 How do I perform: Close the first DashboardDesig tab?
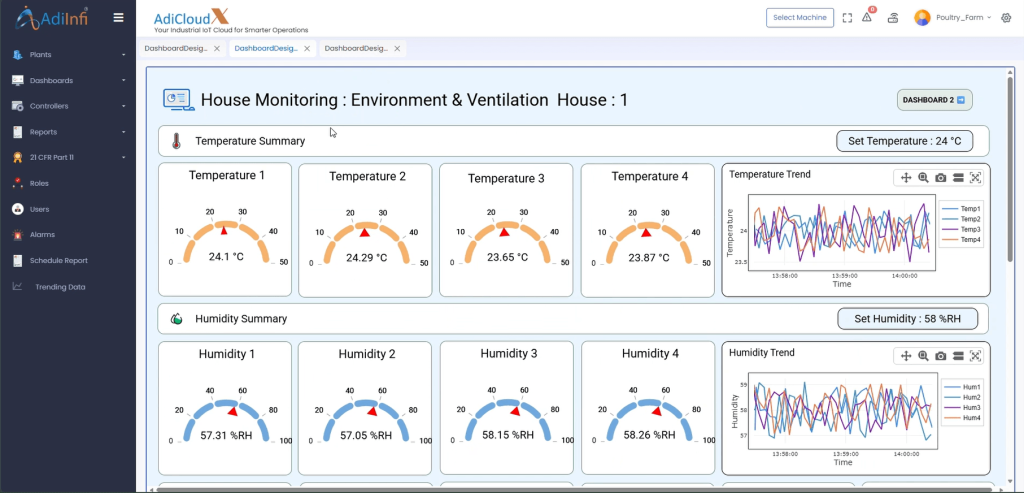point(217,49)
